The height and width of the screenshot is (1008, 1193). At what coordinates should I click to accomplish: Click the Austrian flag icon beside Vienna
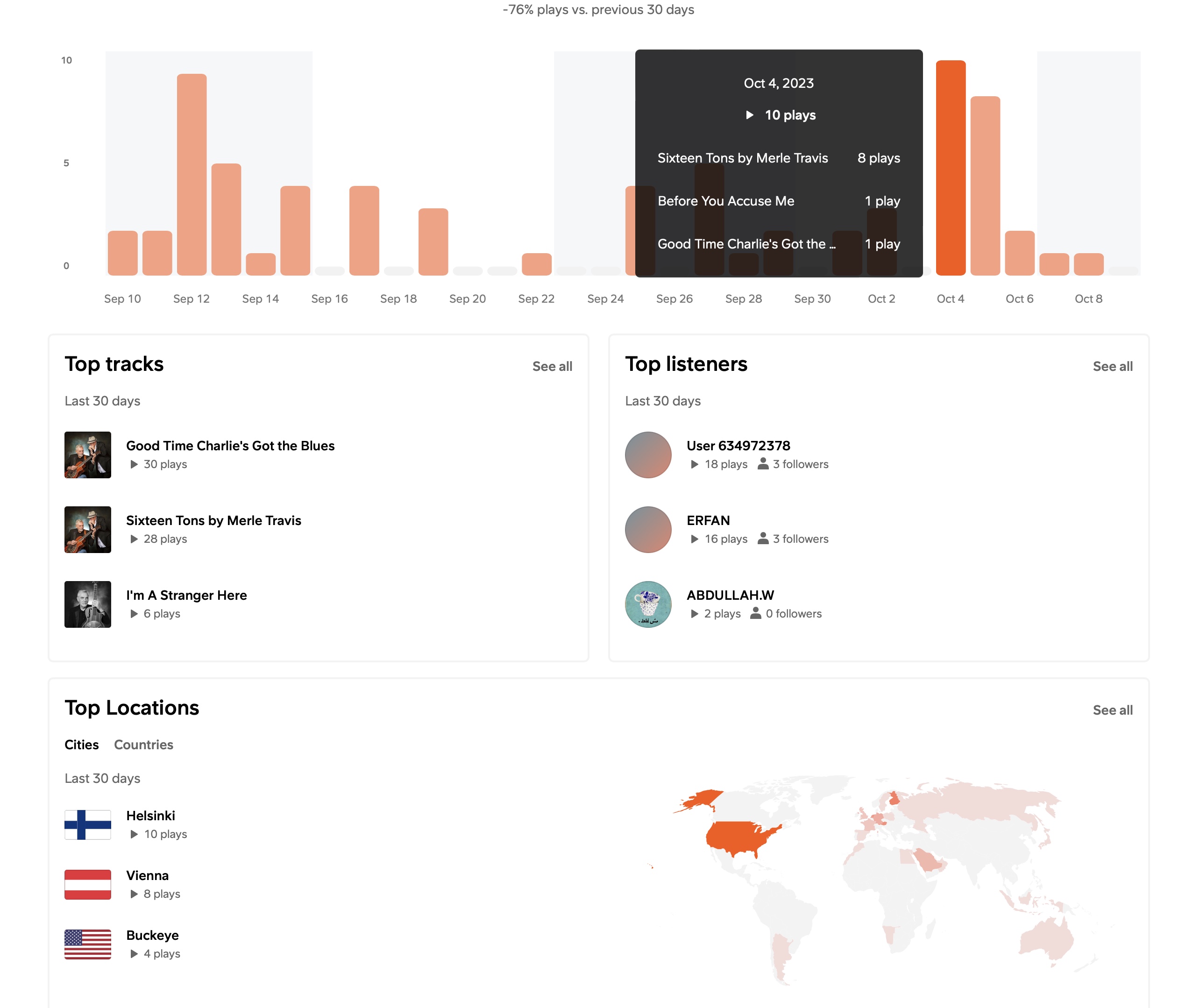tap(88, 885)
